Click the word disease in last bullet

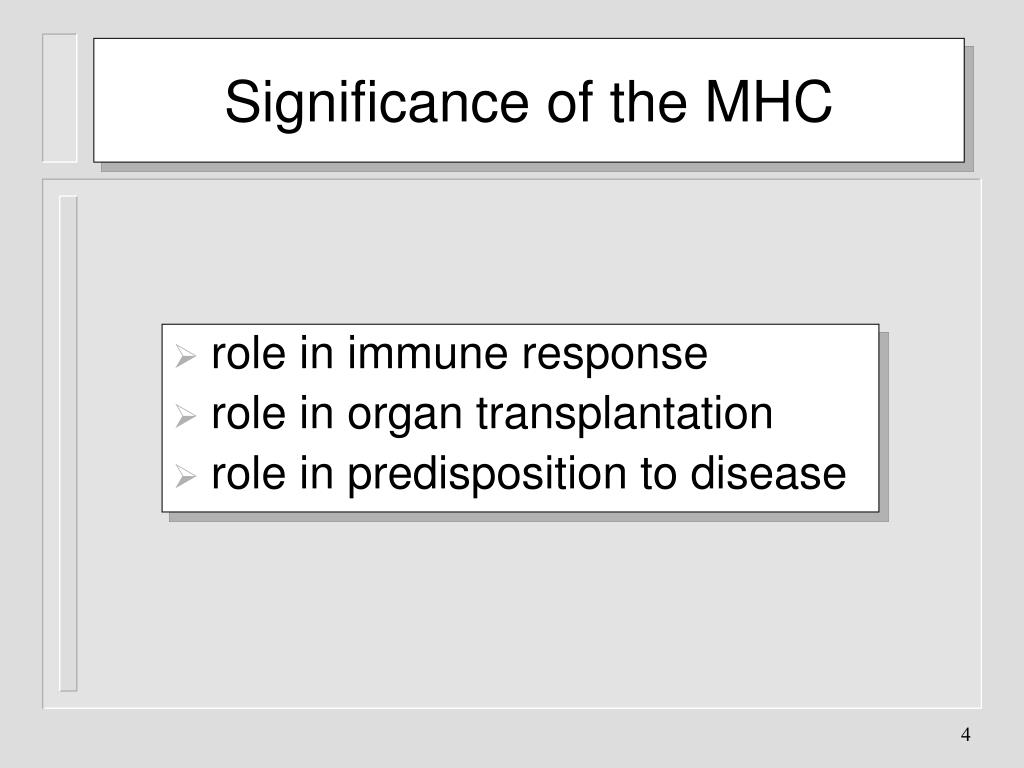click(768, 473)
